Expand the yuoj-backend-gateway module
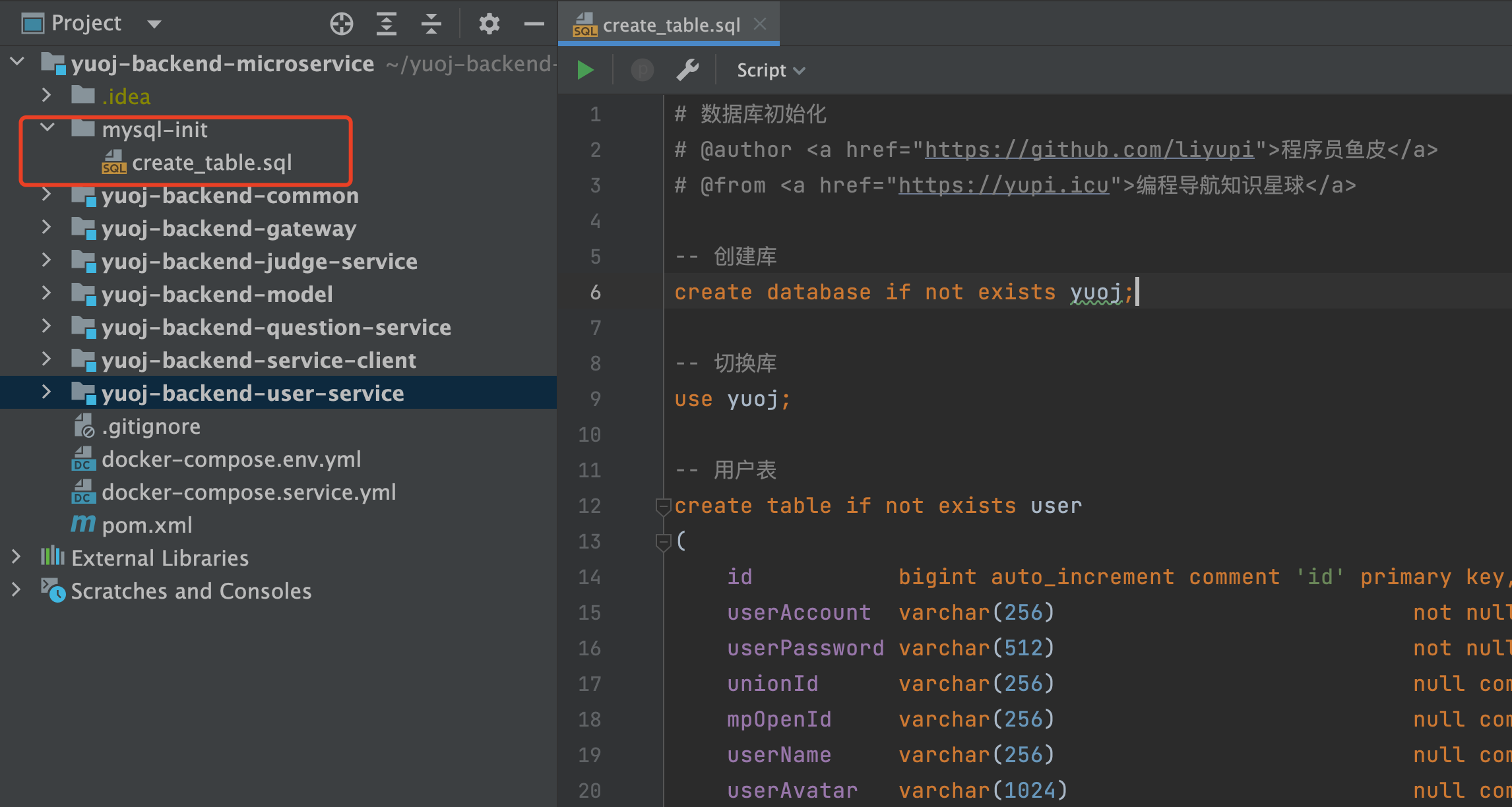This screenshot has width=1512, height=807. click(x=46, y=227)
